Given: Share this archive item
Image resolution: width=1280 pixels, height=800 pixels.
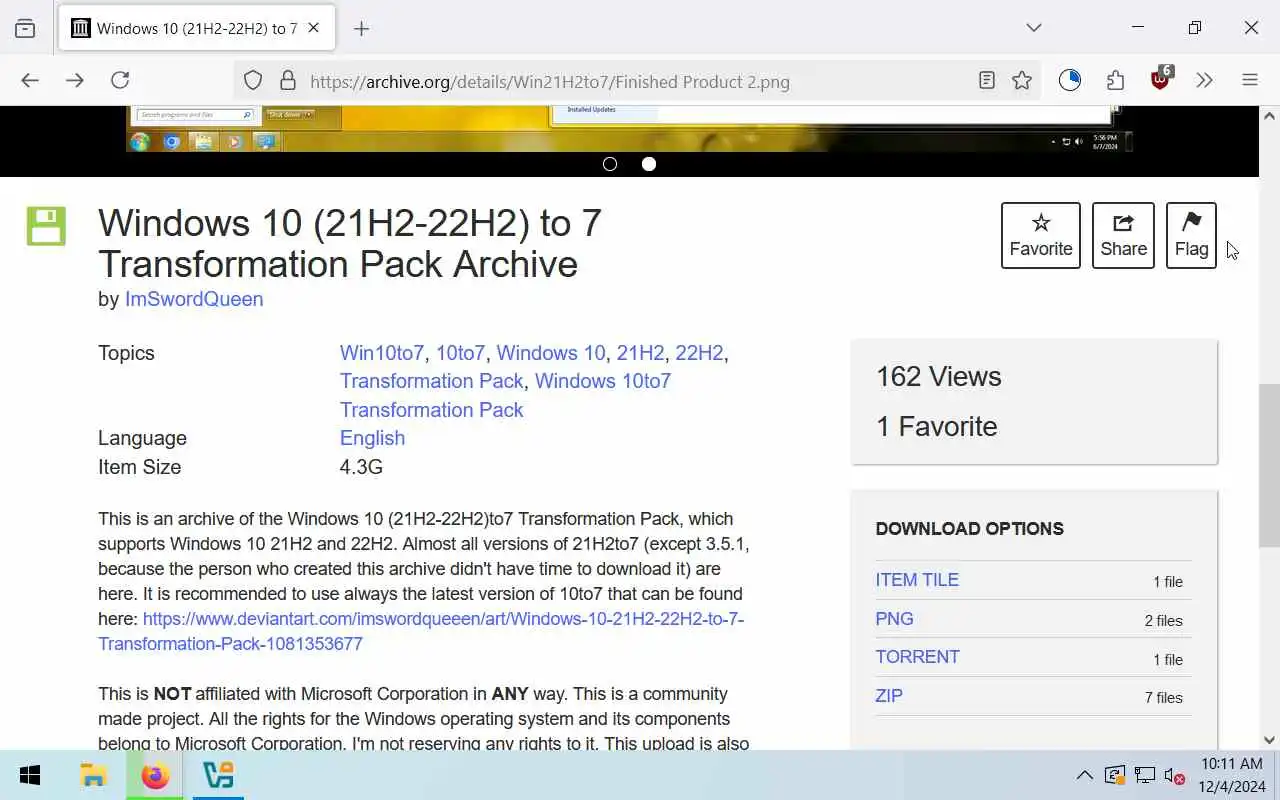Looking at the screenshot, I should [1124, 235].
